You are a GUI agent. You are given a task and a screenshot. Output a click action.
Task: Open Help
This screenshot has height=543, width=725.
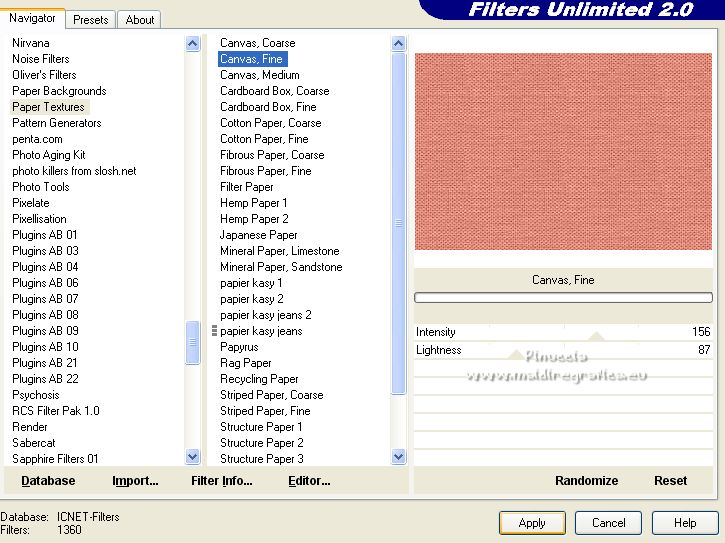[x=685, y=523]
